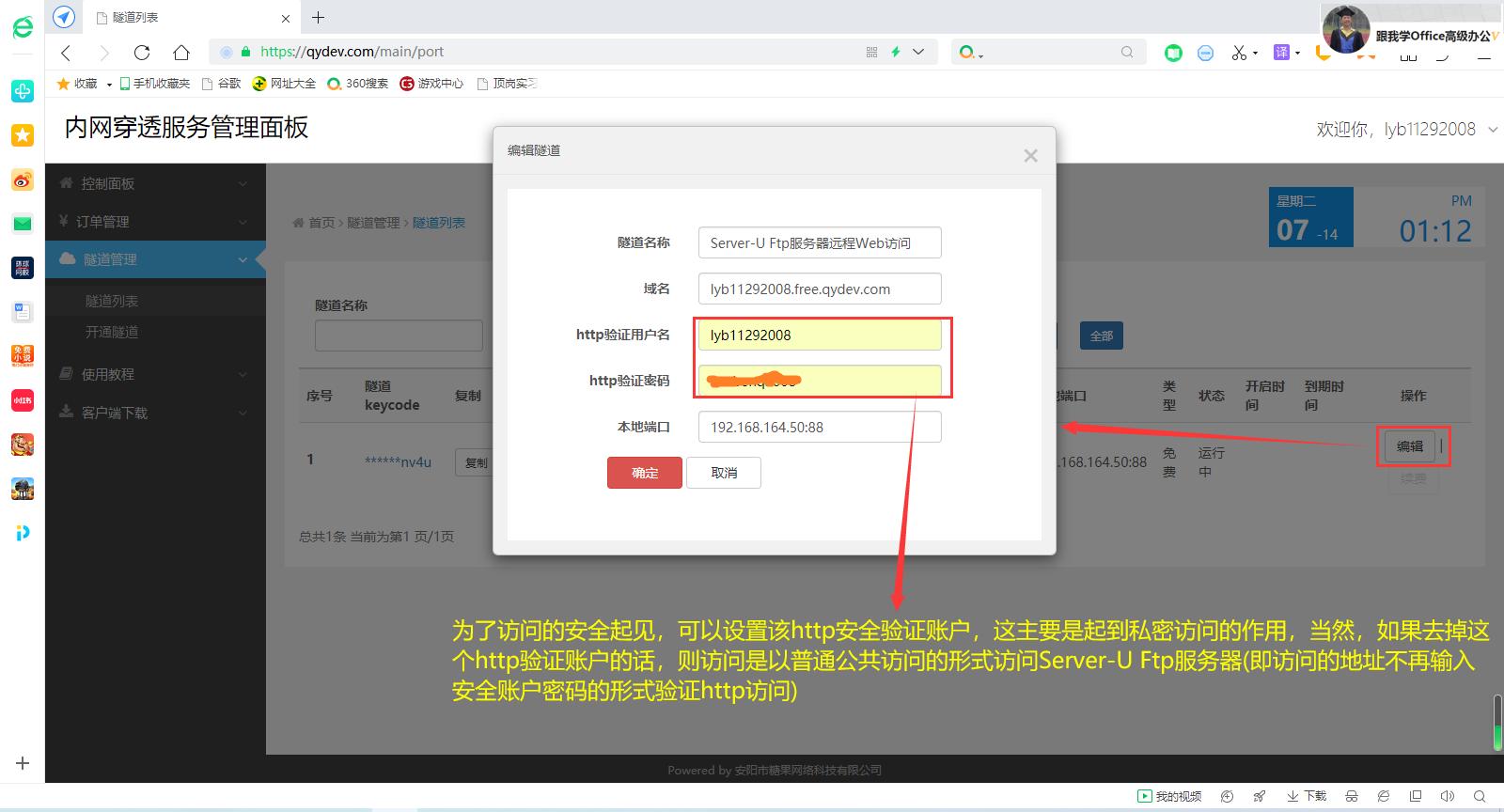The height and width of the screenshot is (812, 1504).
Task: Open the Game Center bookmark
Action: [431, 84]
